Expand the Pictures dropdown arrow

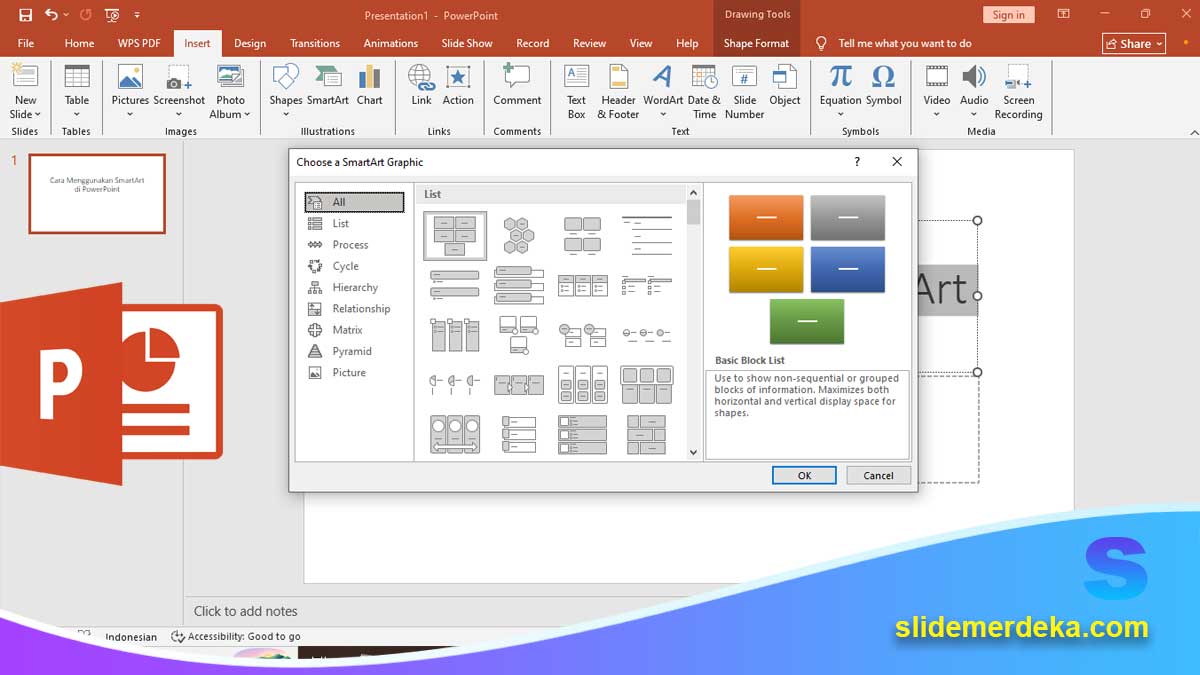coord(130,115)
